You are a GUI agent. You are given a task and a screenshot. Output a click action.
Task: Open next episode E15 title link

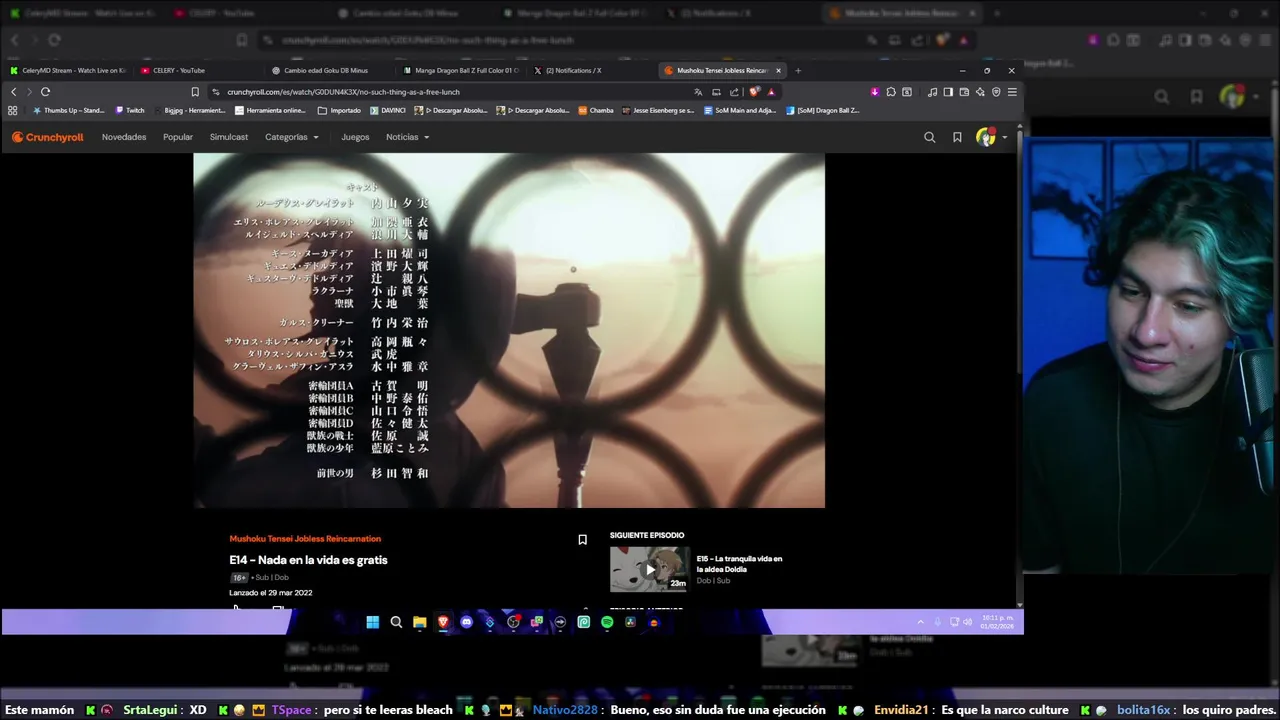739,564
